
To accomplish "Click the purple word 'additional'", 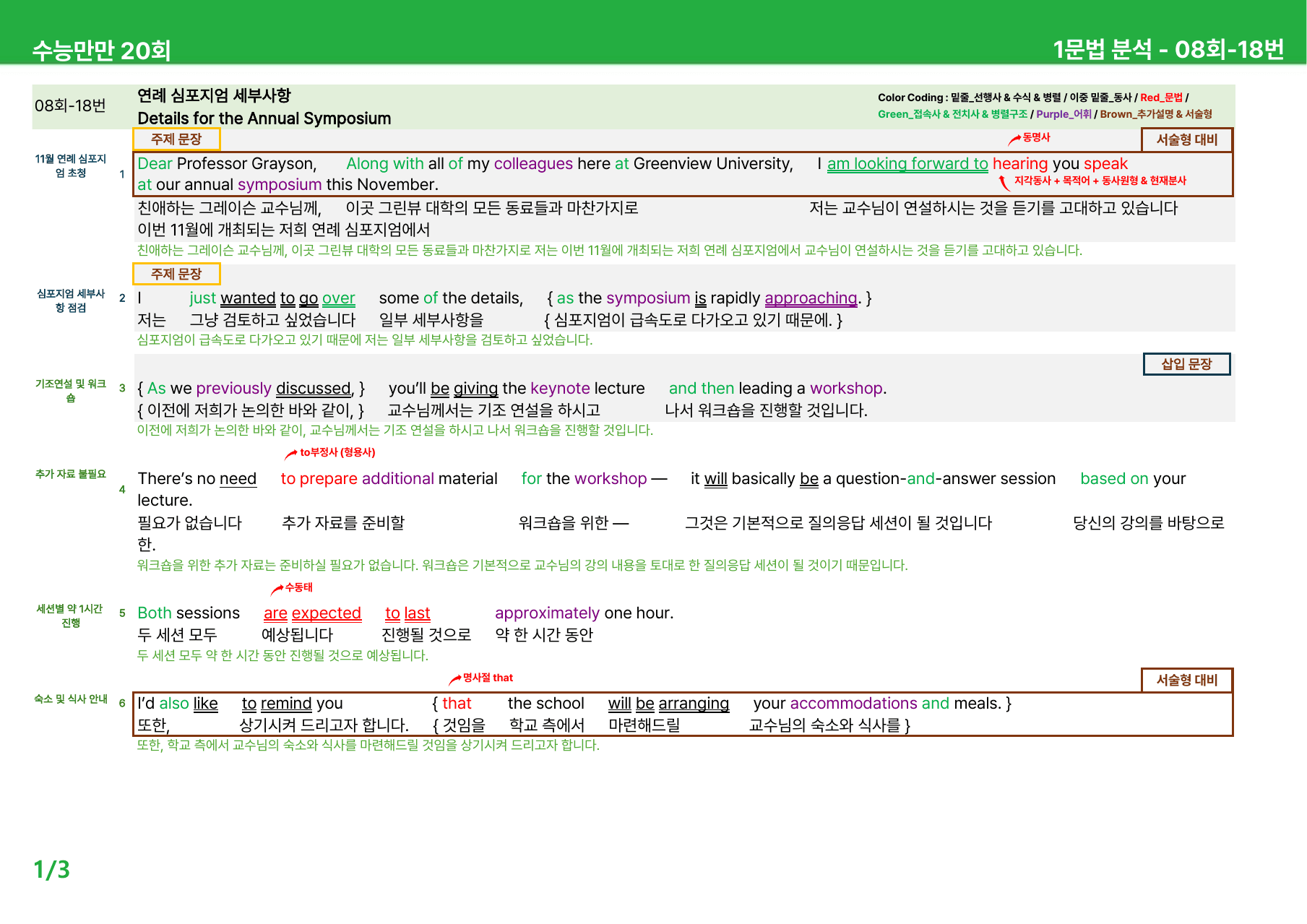I will tap(398, 479).
